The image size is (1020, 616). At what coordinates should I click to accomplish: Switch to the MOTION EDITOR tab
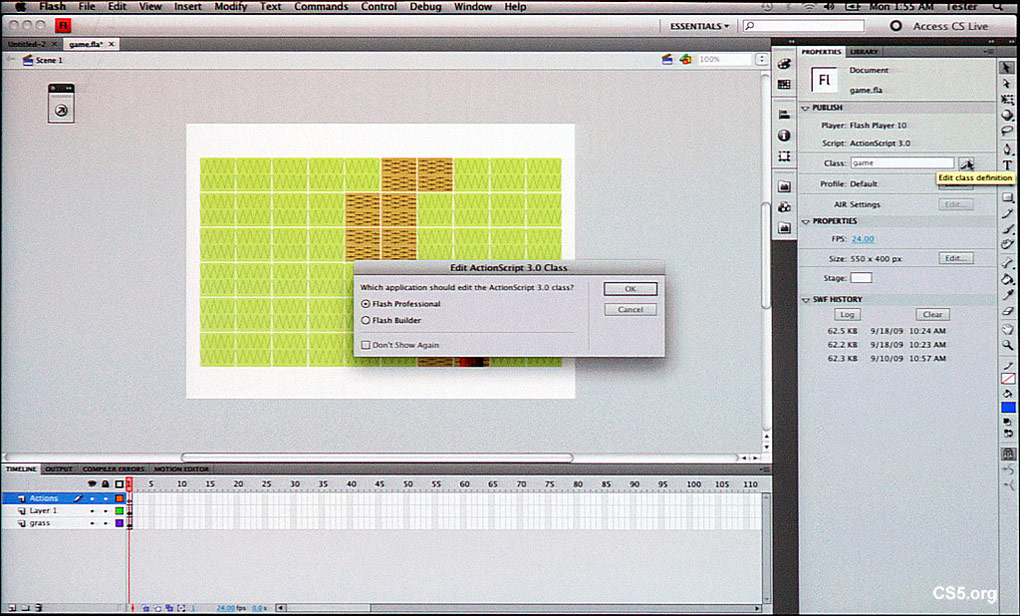181,469
